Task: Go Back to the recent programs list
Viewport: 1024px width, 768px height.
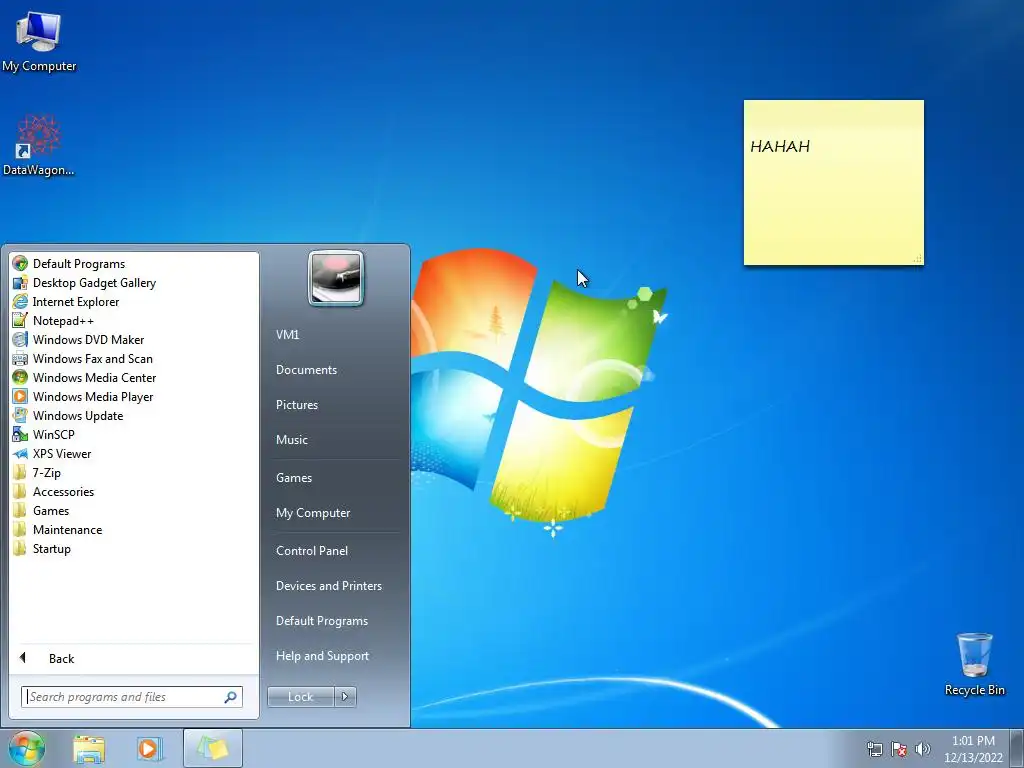Action: click(x=61, y=658)
